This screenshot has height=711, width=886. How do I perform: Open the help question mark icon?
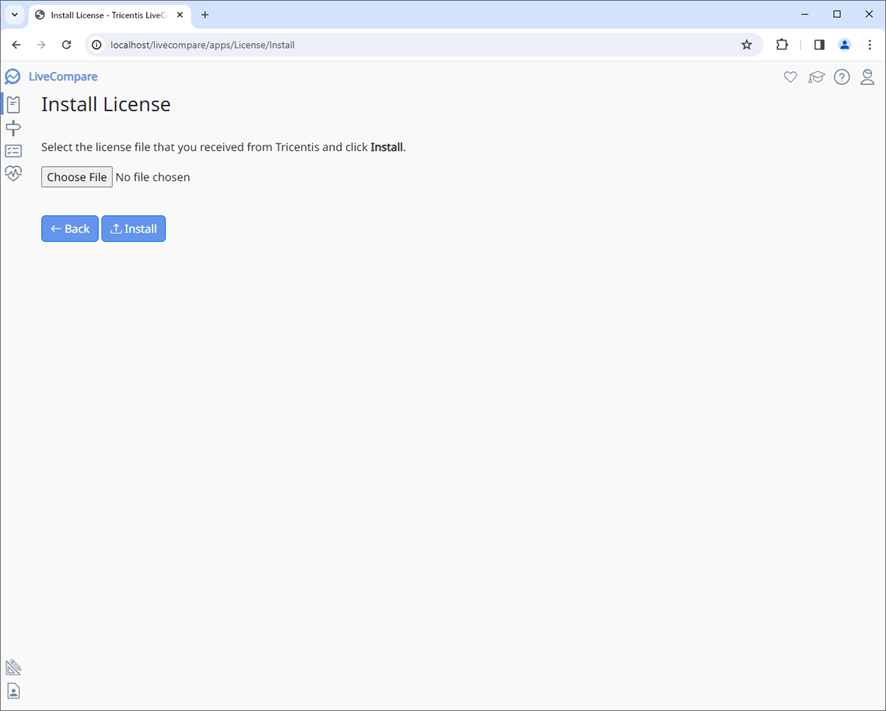(x=842, y=77)
